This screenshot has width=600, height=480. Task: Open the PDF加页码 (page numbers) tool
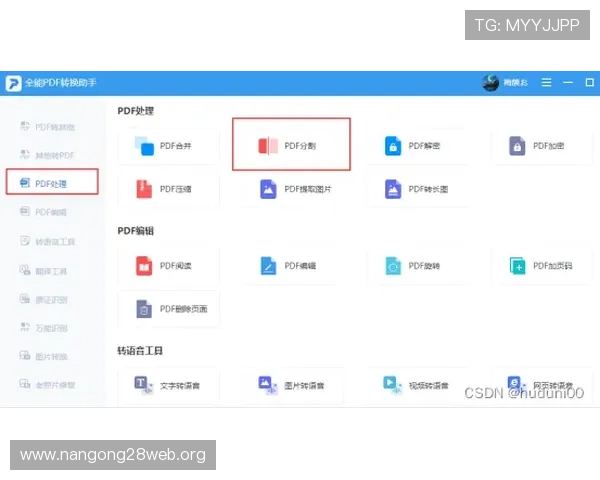coord(542,266)
